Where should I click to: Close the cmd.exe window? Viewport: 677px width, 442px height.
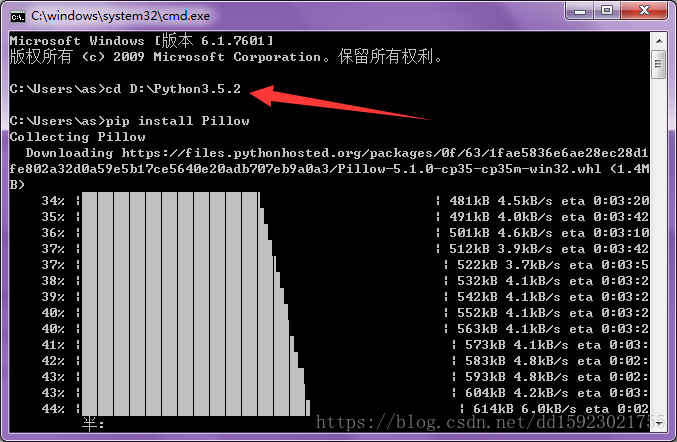click(x=644, y=10)
